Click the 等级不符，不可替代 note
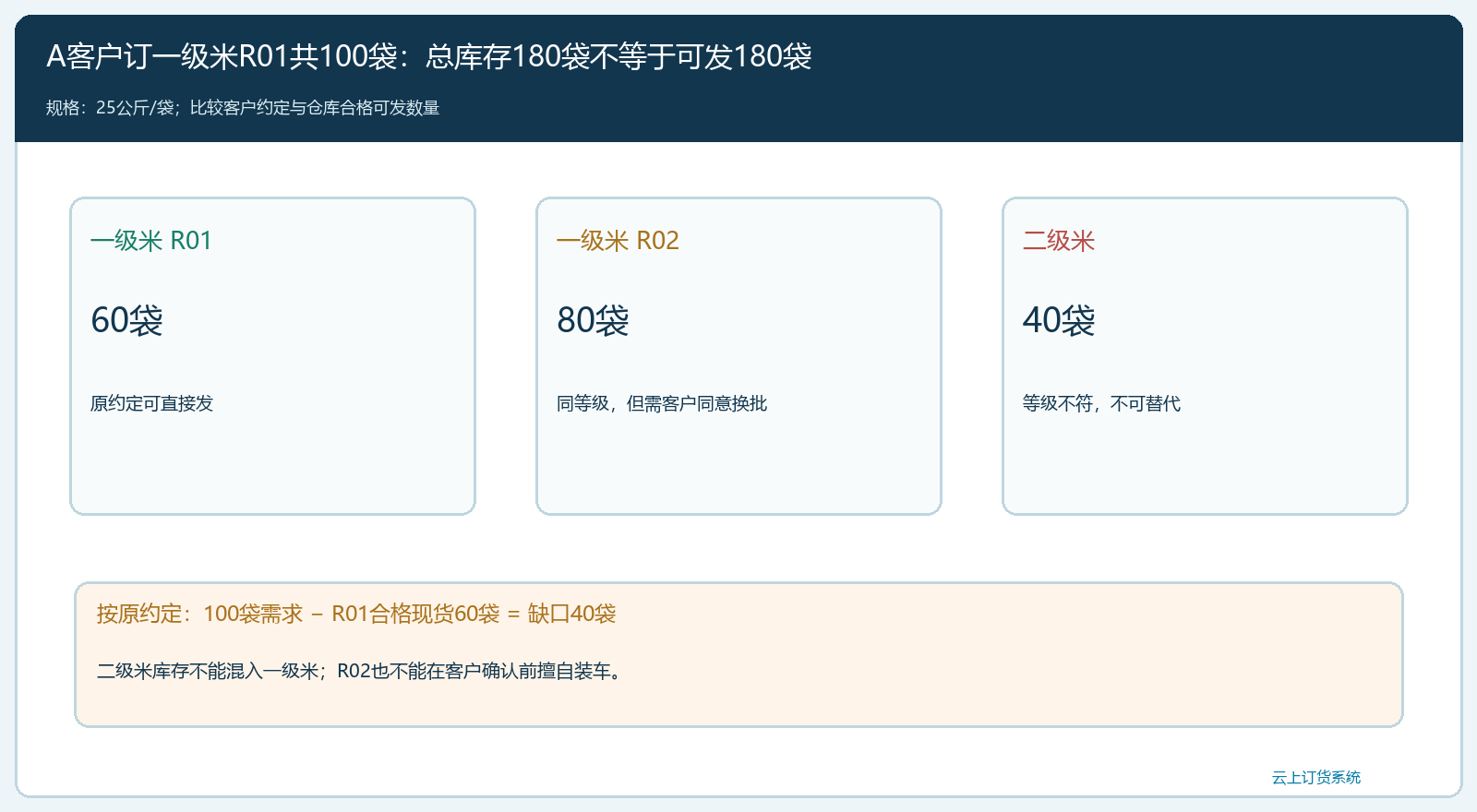 (x=1101, y=403)
